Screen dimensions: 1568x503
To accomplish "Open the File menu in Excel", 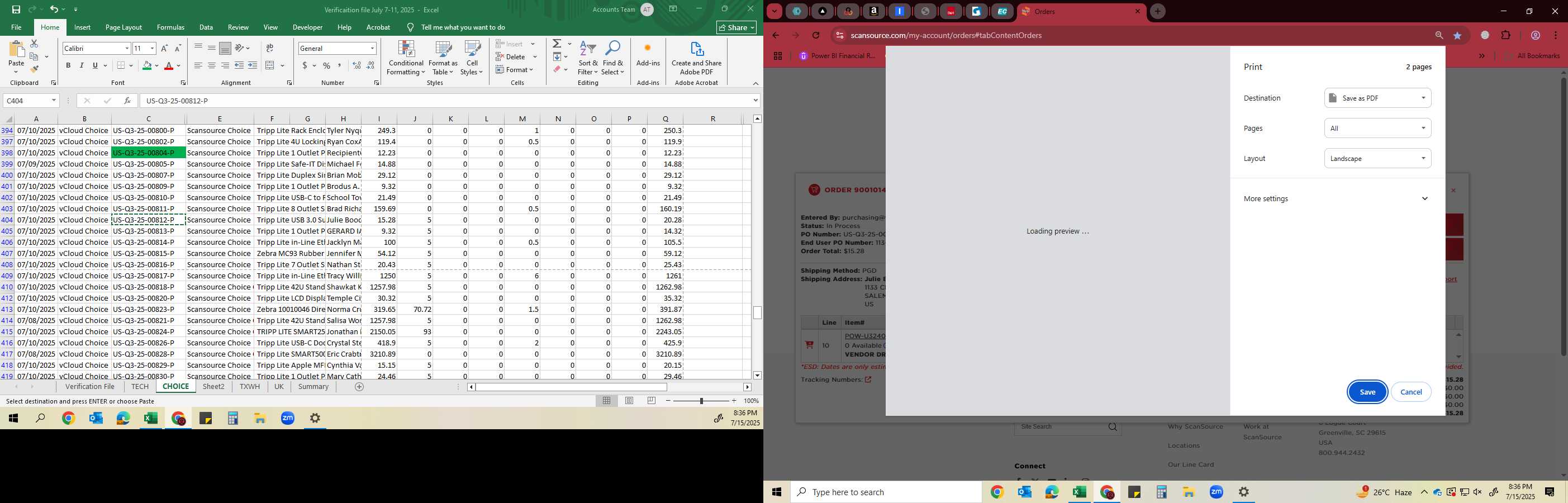I will [x=16, y=27].
